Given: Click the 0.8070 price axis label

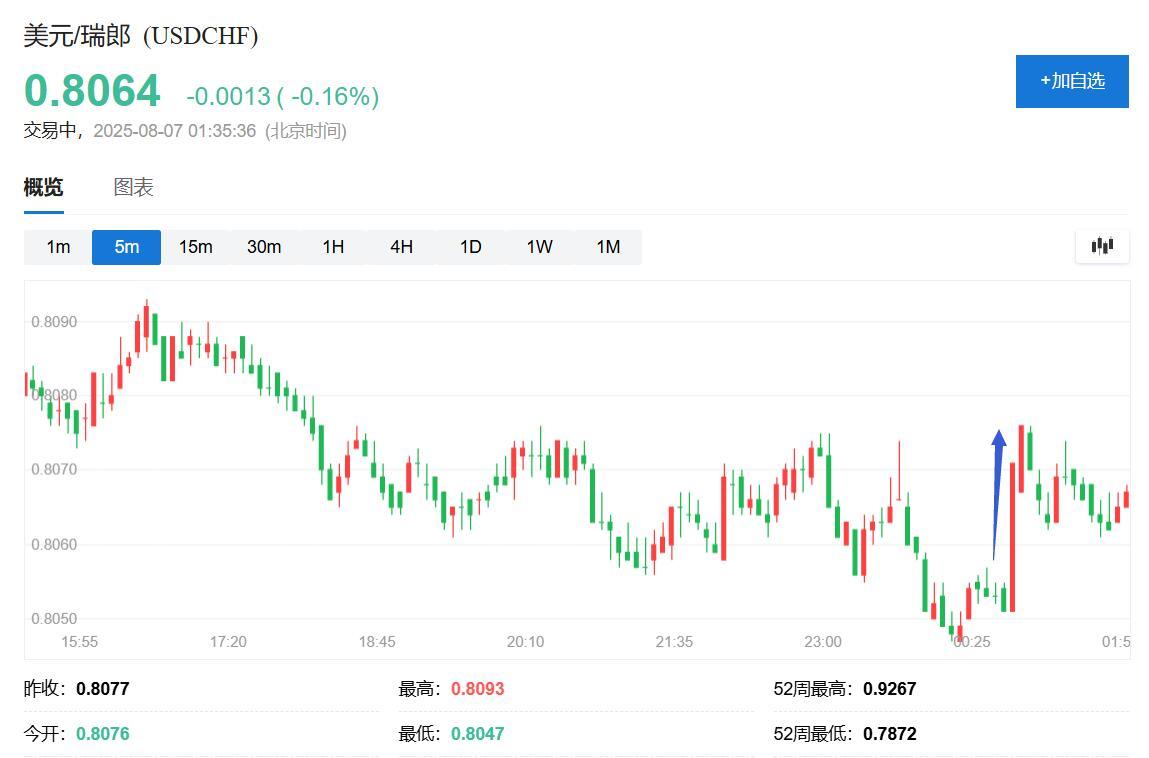Looking at the screenshot, I should click(54, 469).
